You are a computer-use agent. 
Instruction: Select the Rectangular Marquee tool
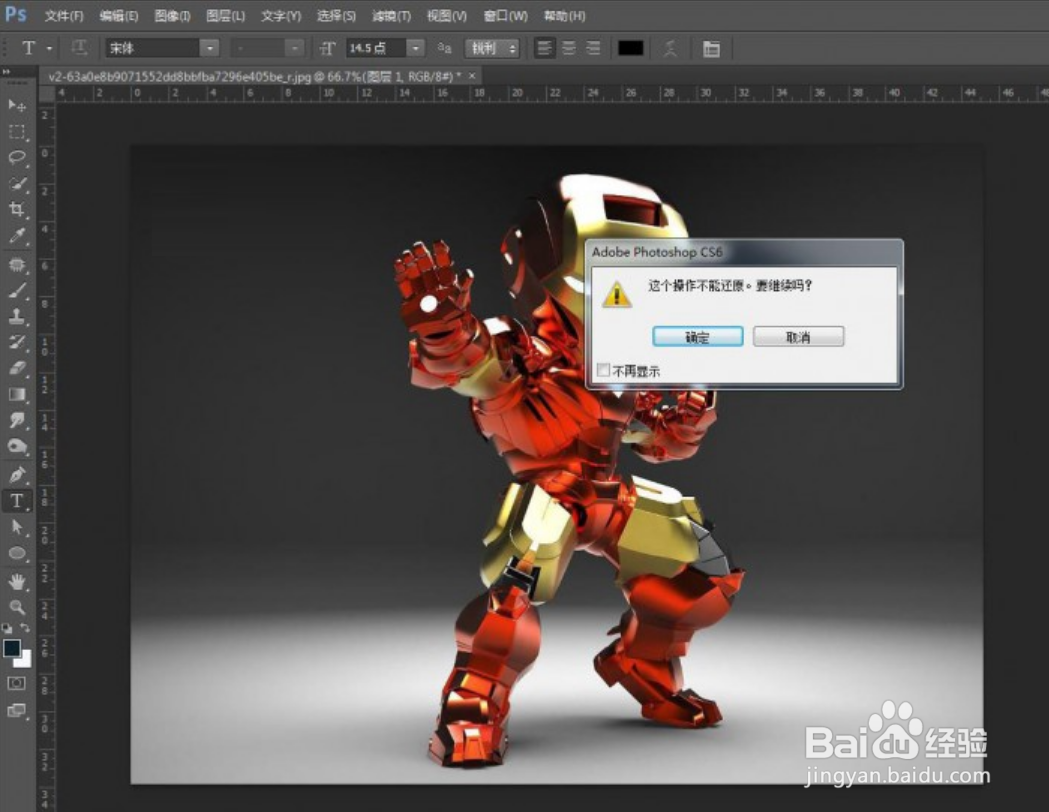click(x=17, y=132)
